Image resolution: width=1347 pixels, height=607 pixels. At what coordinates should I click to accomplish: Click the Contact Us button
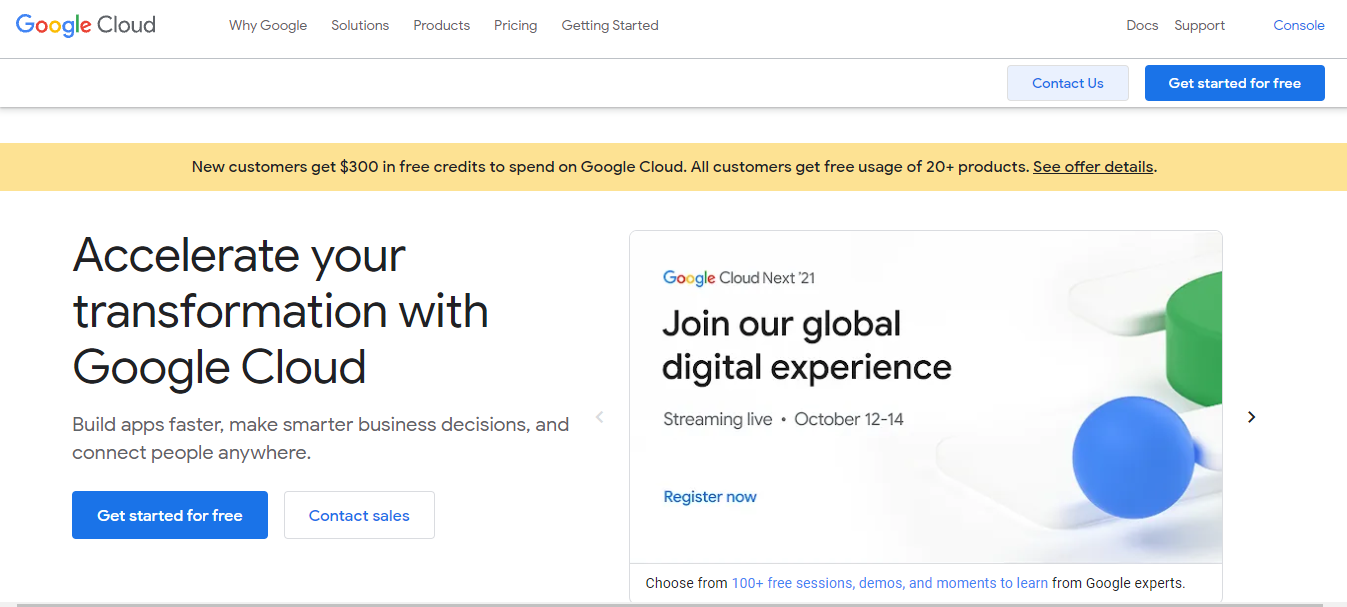click(x=1067, y=83)
